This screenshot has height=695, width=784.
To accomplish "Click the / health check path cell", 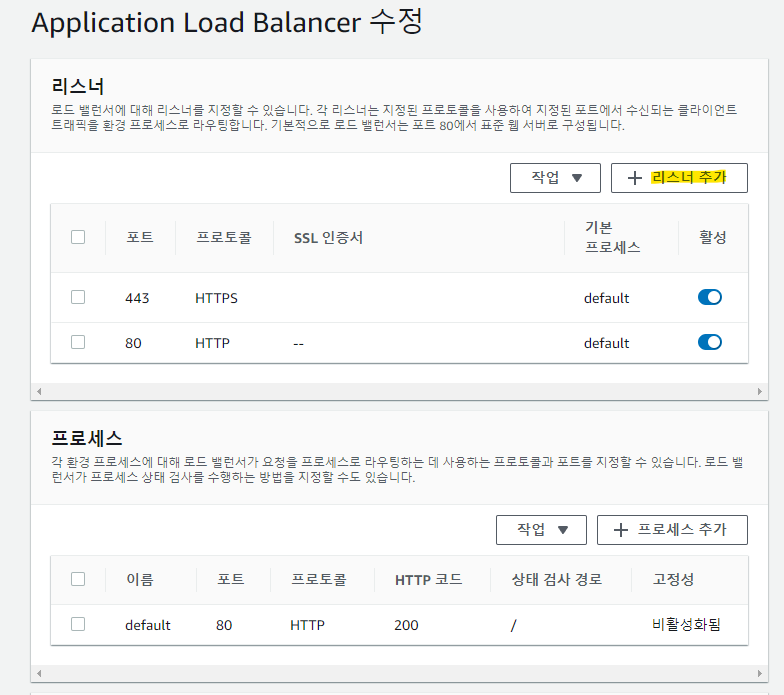I will pos(514,625).
